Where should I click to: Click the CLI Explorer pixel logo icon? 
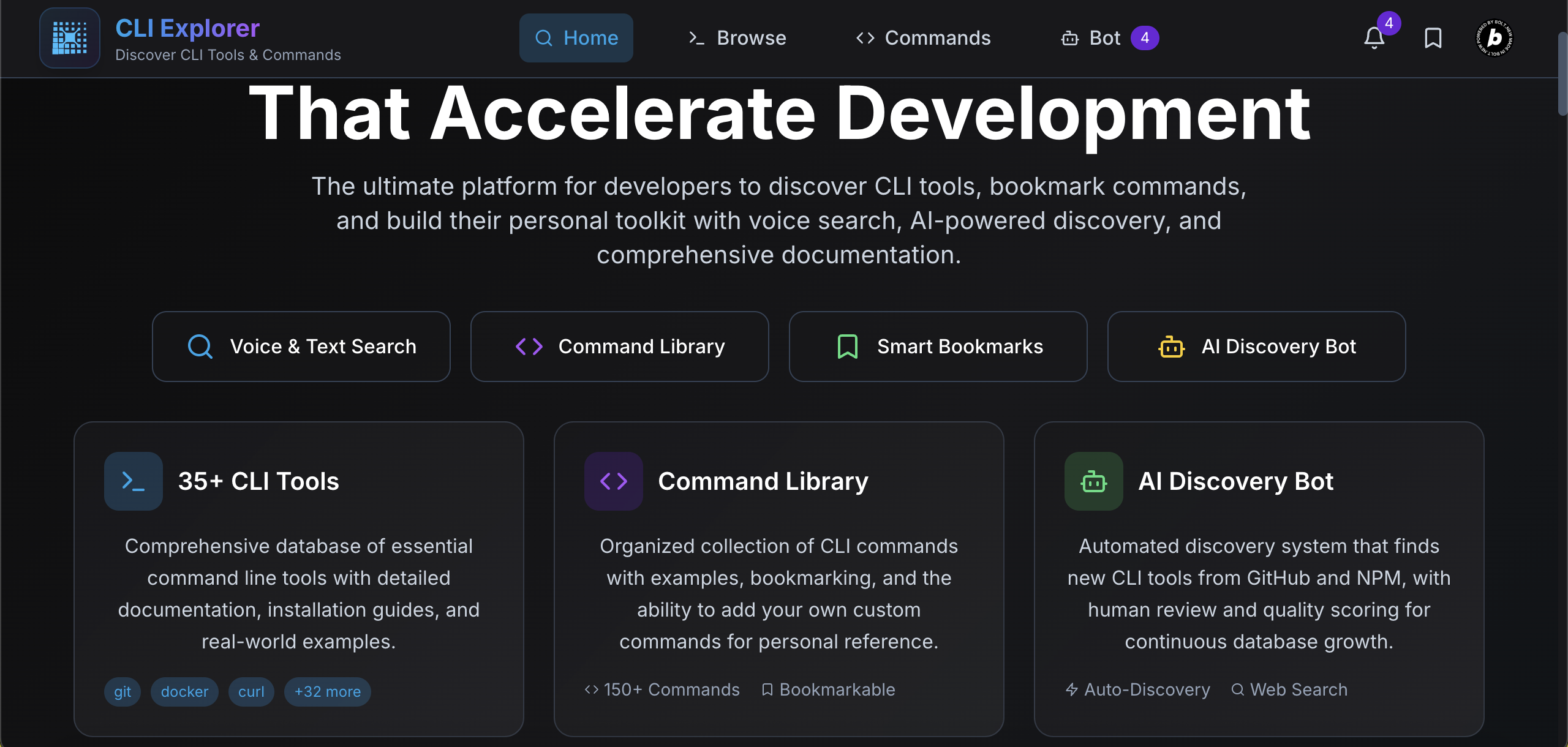click(x=70, y=38)
